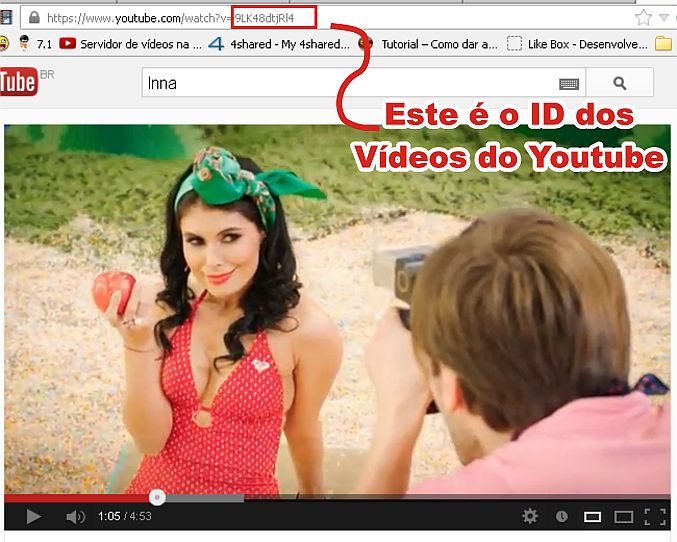This screenshot has height=542, width=677.
Task: Mute the video with the speaker icon
Action: (x=76, y=517)
